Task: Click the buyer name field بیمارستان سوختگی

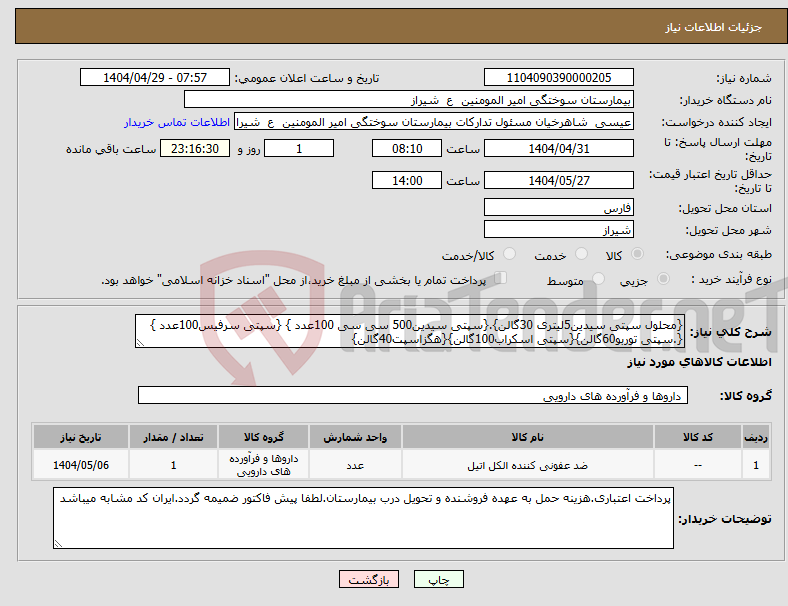Action: tap(409, 99)
